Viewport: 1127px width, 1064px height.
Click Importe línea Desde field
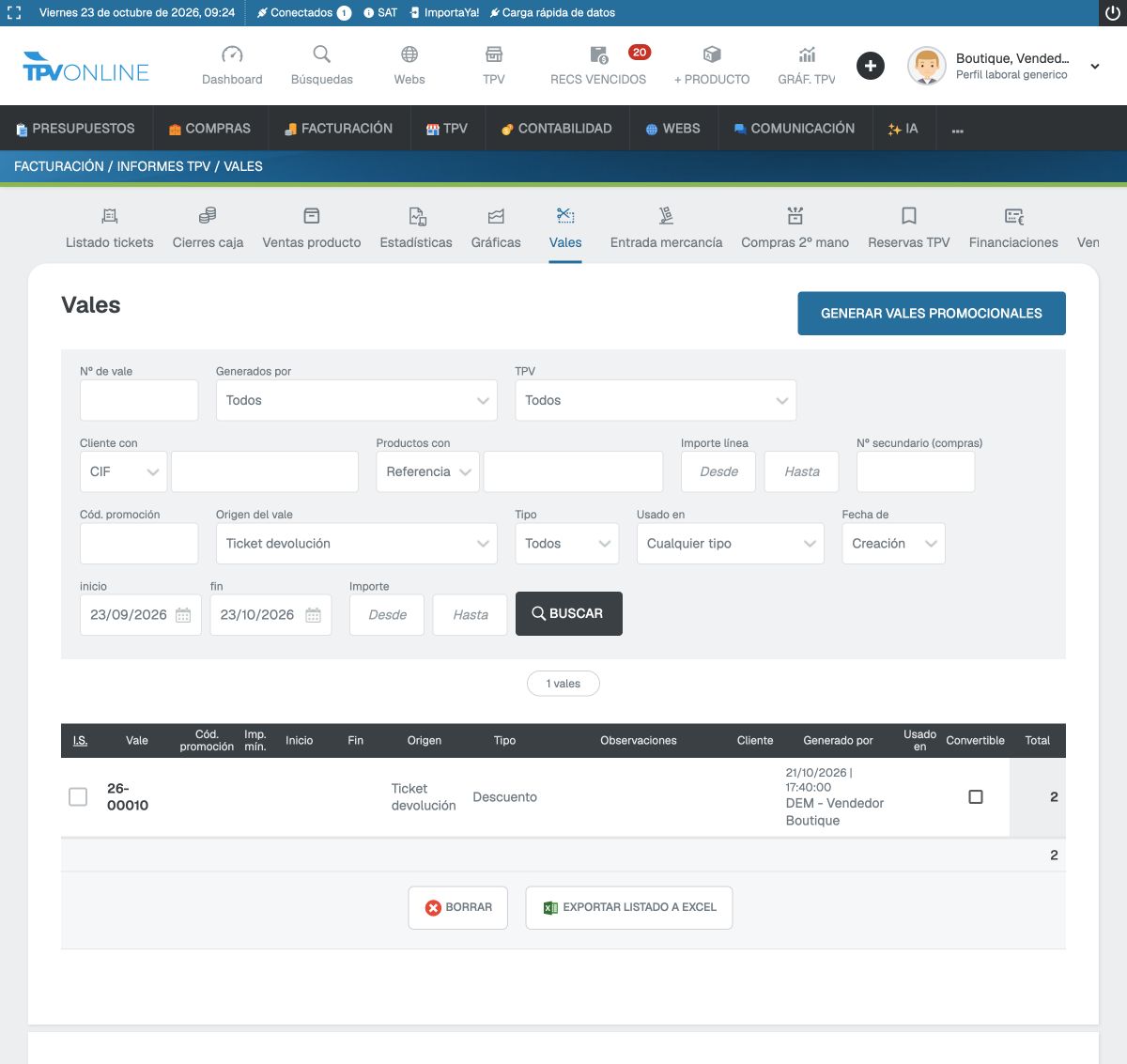click(x=718, y=471)
